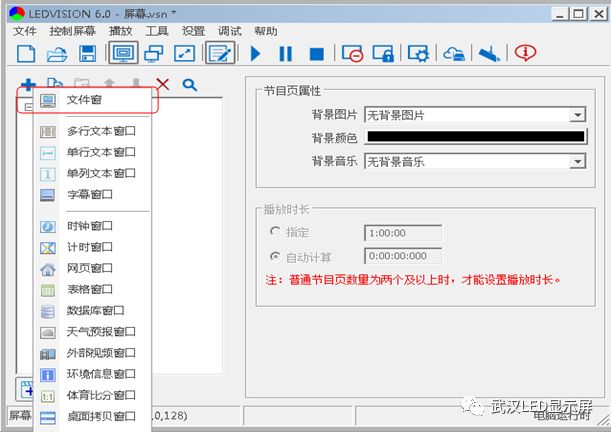Collapse the tree node minus expander
This screenshot has width=612, height=433.
tap(28, 107)
